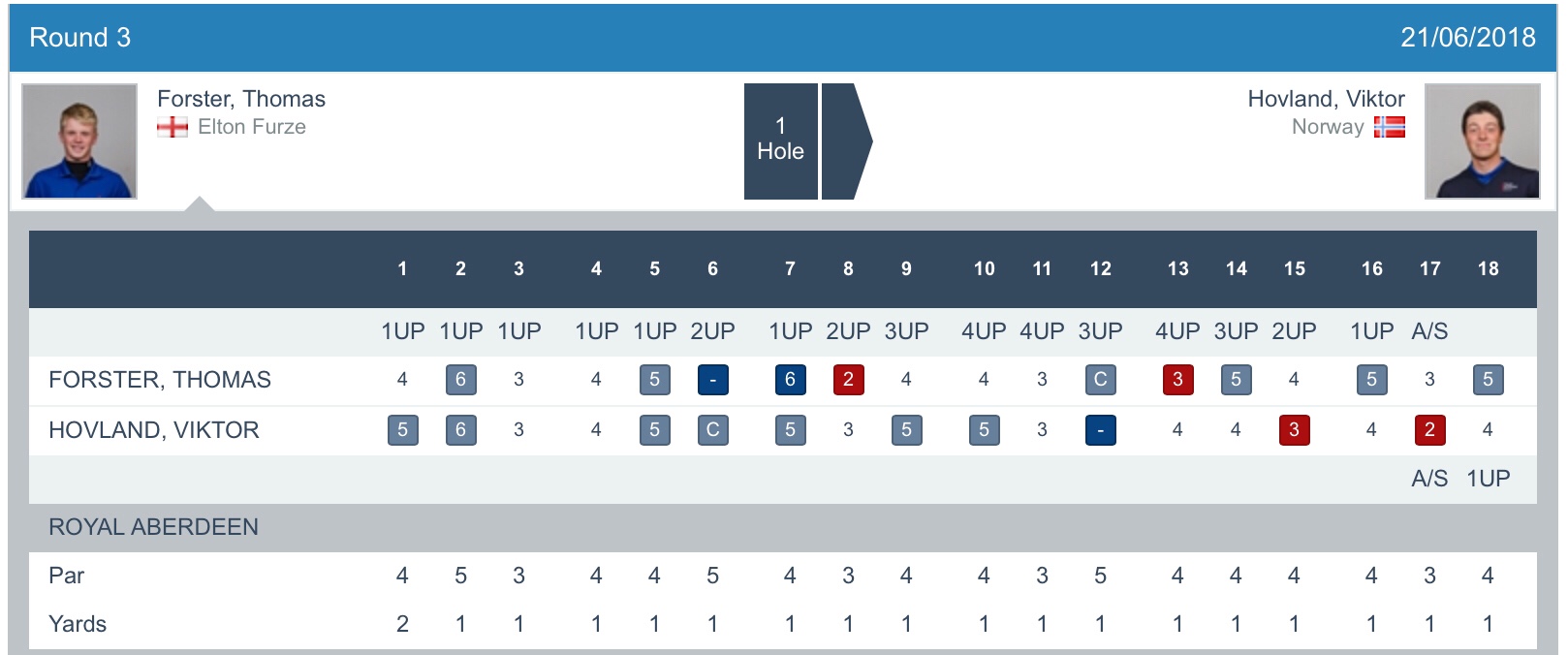Click the Norway flag icon

1389,127
